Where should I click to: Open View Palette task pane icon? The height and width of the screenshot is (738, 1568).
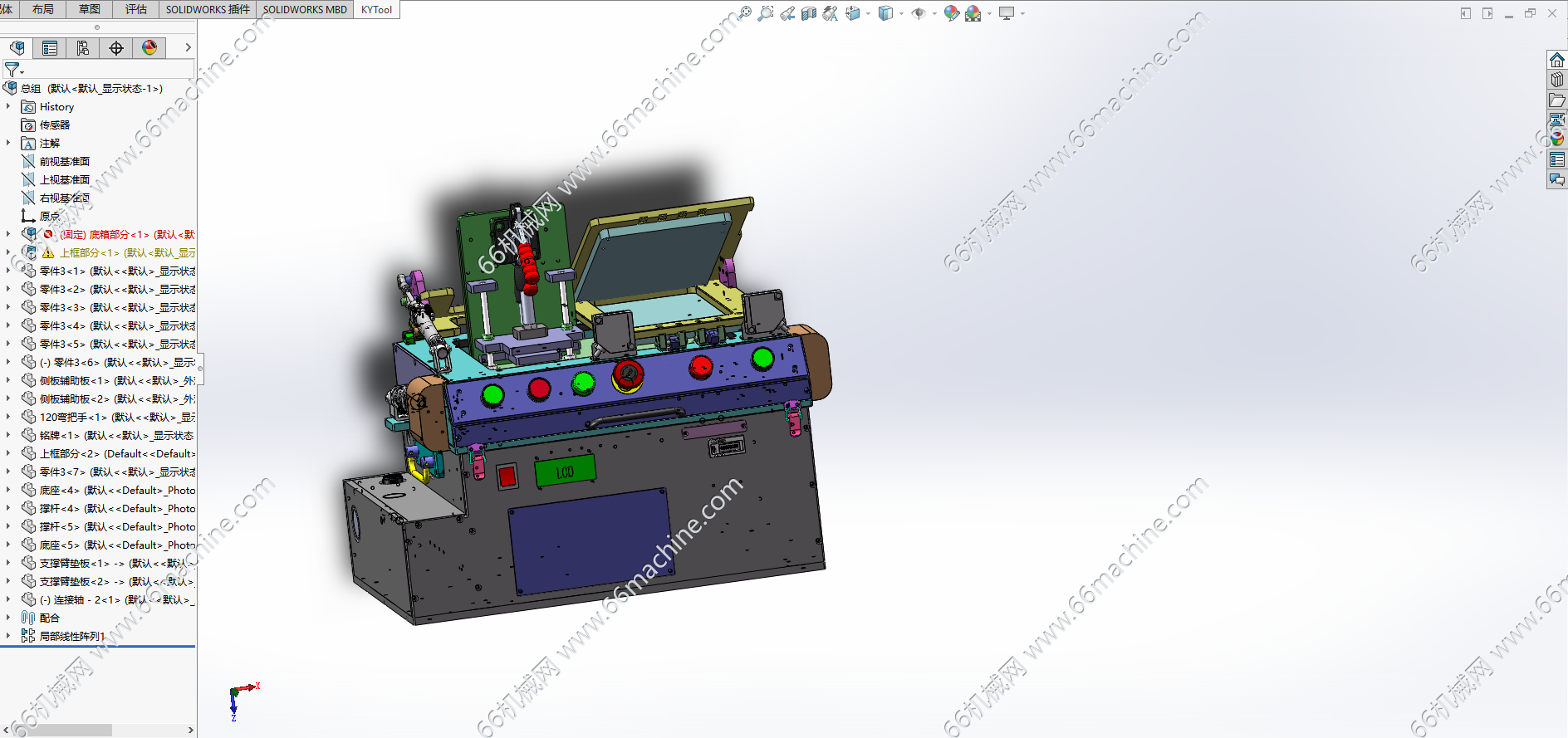pyautogui.click(x=1557, y=120)
